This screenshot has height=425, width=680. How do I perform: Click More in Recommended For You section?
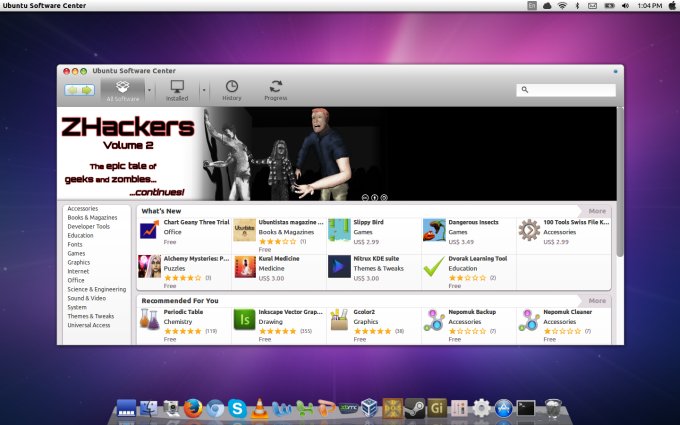(x=597, y=301)
